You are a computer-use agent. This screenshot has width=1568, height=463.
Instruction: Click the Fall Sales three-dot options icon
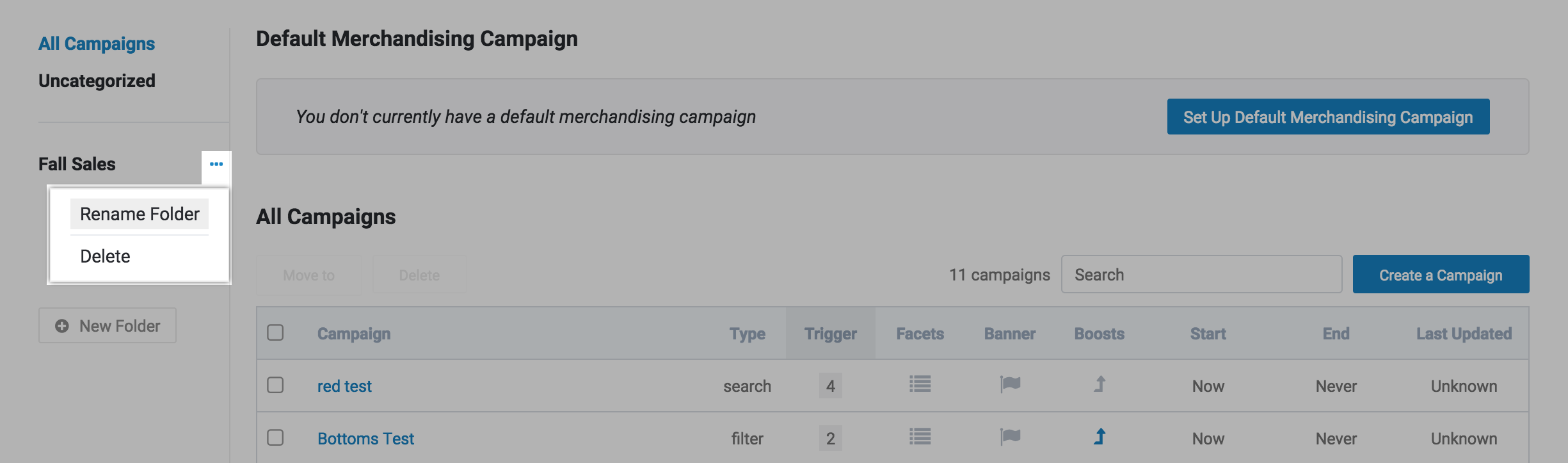[x=216, y=165]
